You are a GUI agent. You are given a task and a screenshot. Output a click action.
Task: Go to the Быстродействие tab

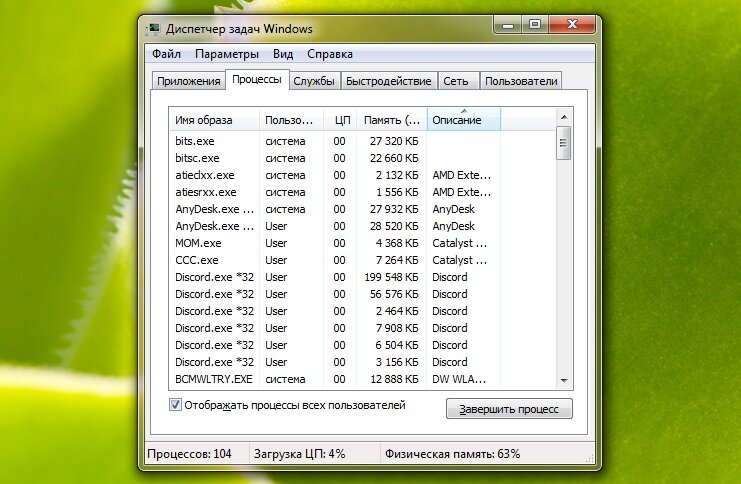point(388,81)
